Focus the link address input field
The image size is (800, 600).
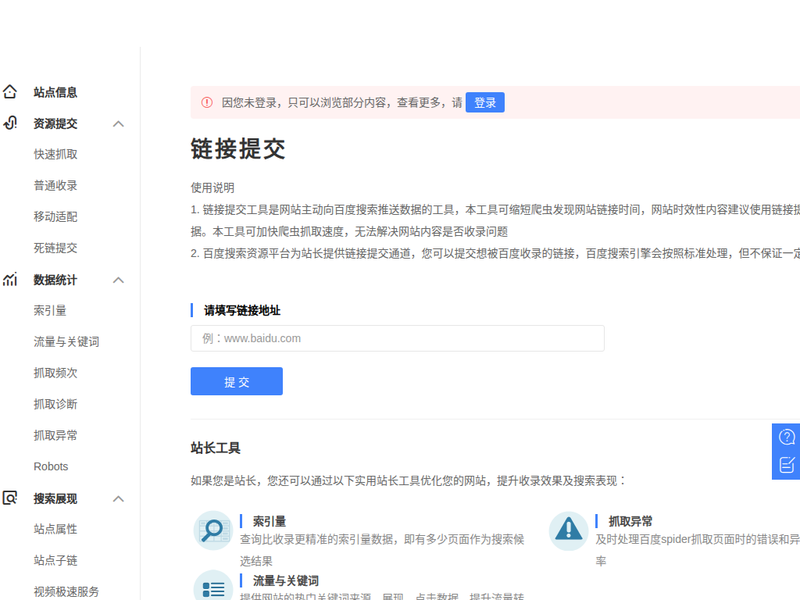coord(397,338)
